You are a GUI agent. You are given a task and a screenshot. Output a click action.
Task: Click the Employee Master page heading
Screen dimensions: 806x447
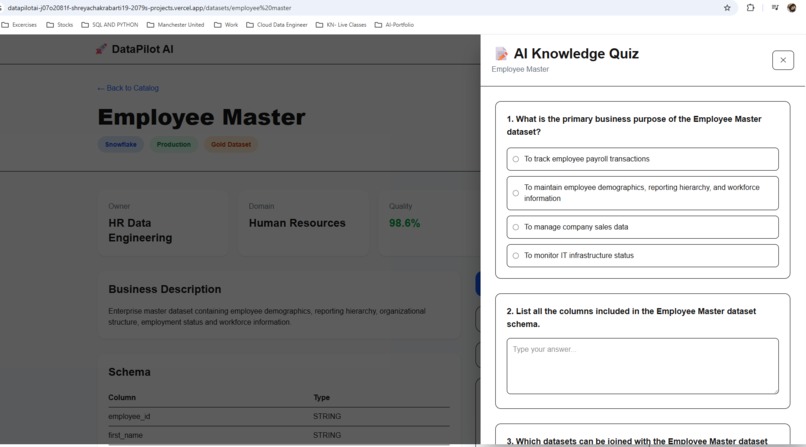point(202,117)
